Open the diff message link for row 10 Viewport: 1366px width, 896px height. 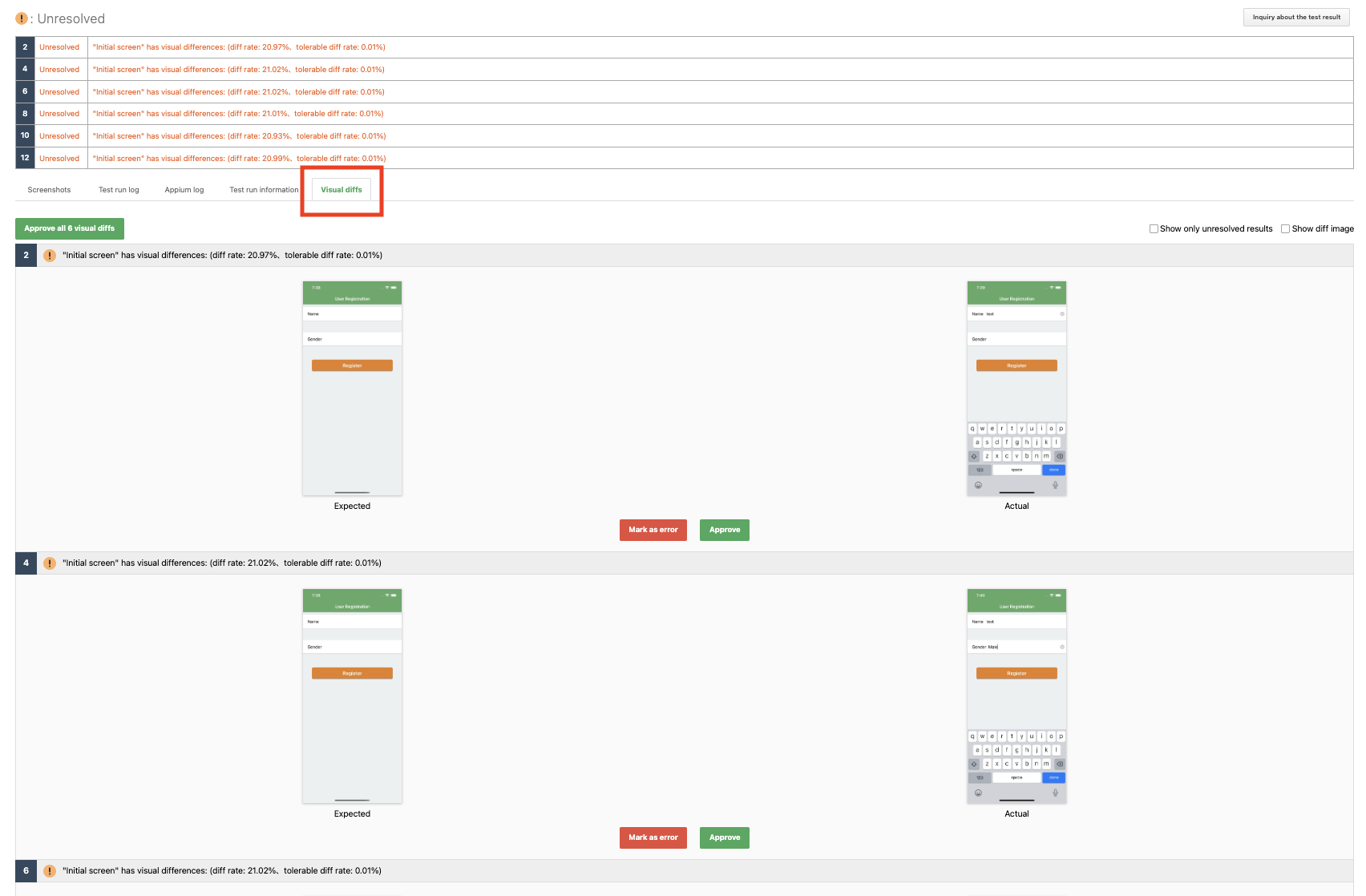click(x=239, y=135)
